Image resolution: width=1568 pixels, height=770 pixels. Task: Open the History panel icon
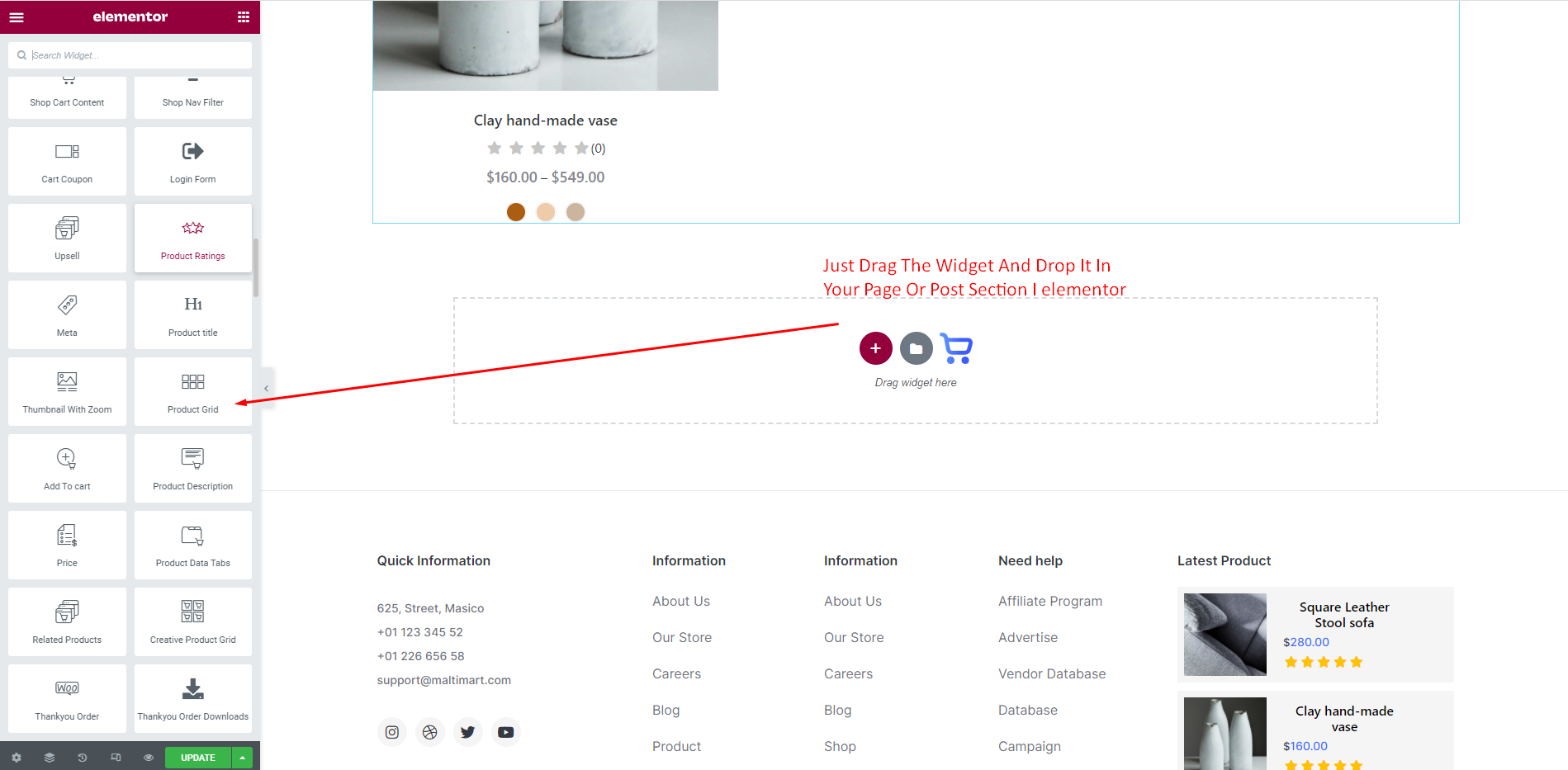coord(83,757)
